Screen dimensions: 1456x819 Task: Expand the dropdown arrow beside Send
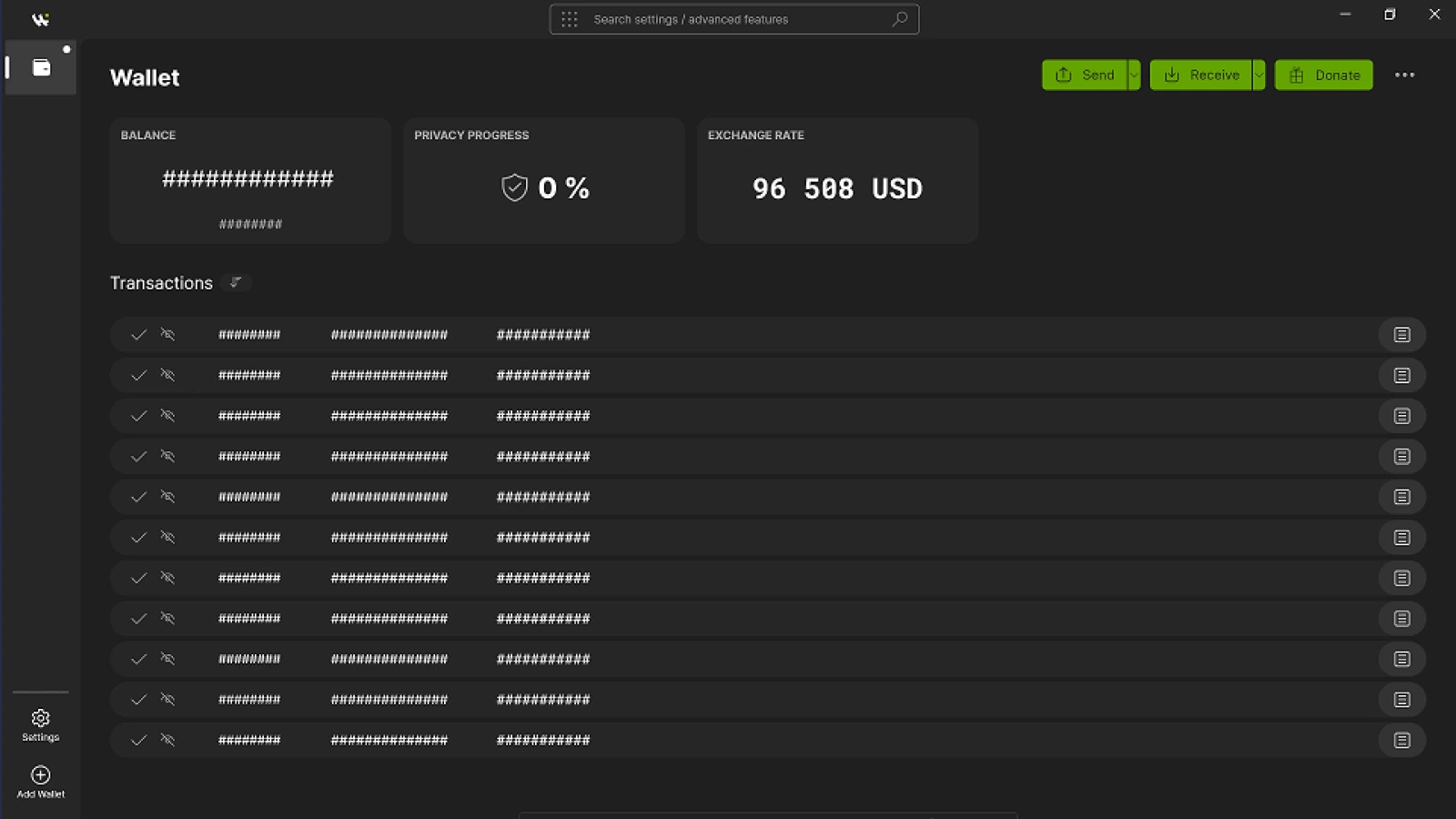(1134, 76)
